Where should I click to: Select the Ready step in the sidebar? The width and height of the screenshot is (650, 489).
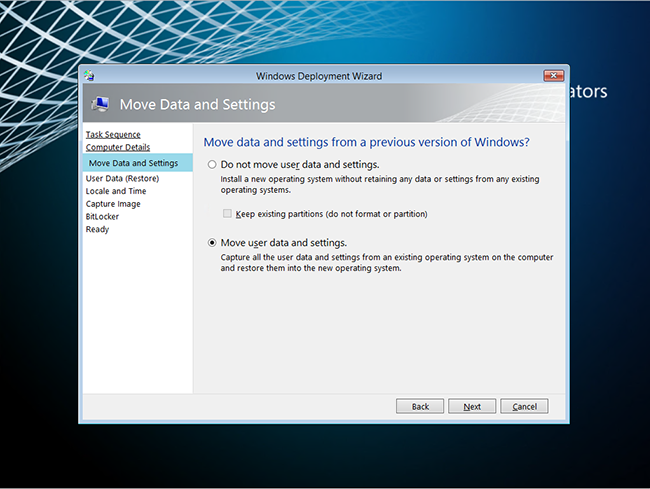pos(98,229)
